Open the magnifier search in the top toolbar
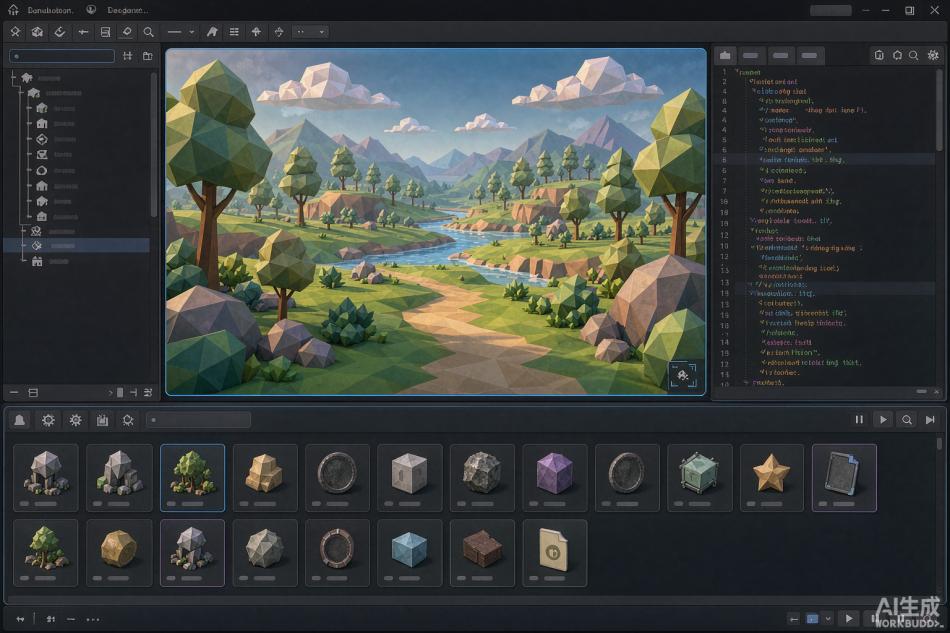This screenshot has height=633, width=950. [148, 31]
